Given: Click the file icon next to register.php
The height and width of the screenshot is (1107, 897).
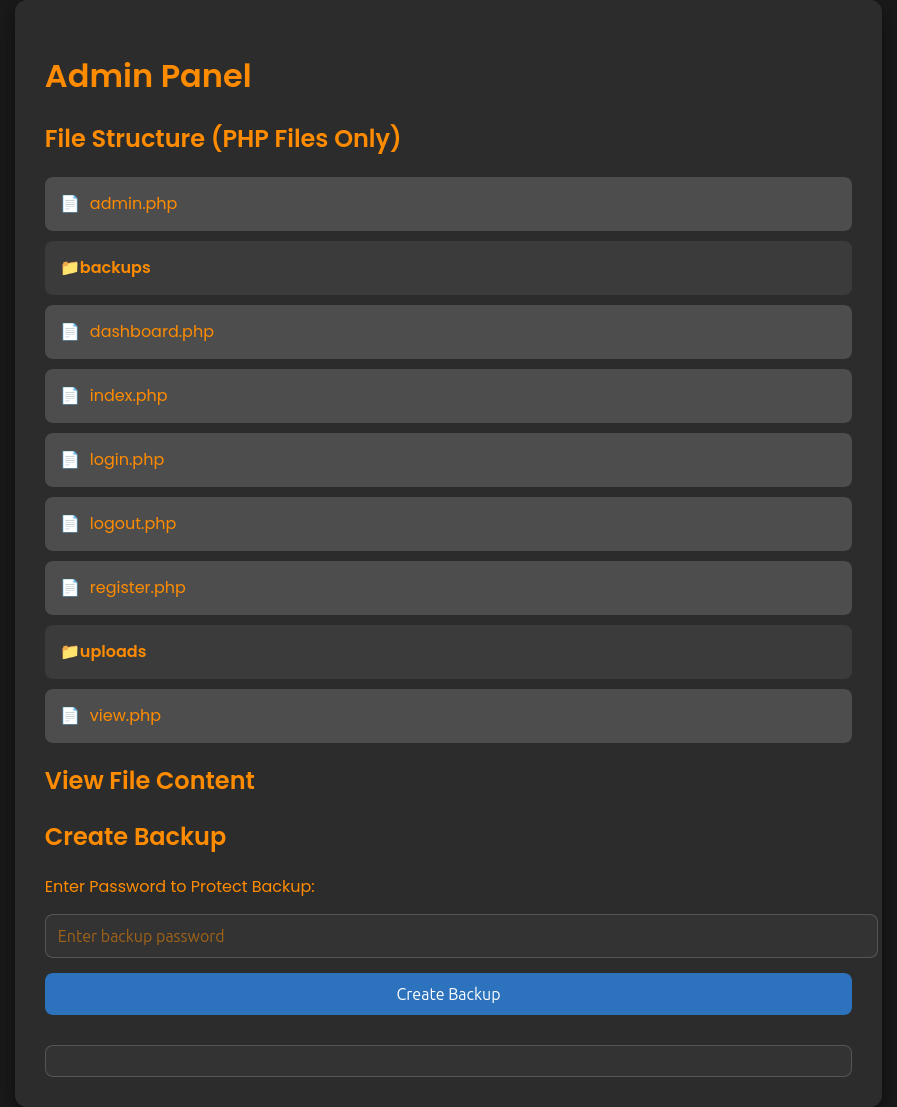Looking at the screenshot, I should (70, 588).
